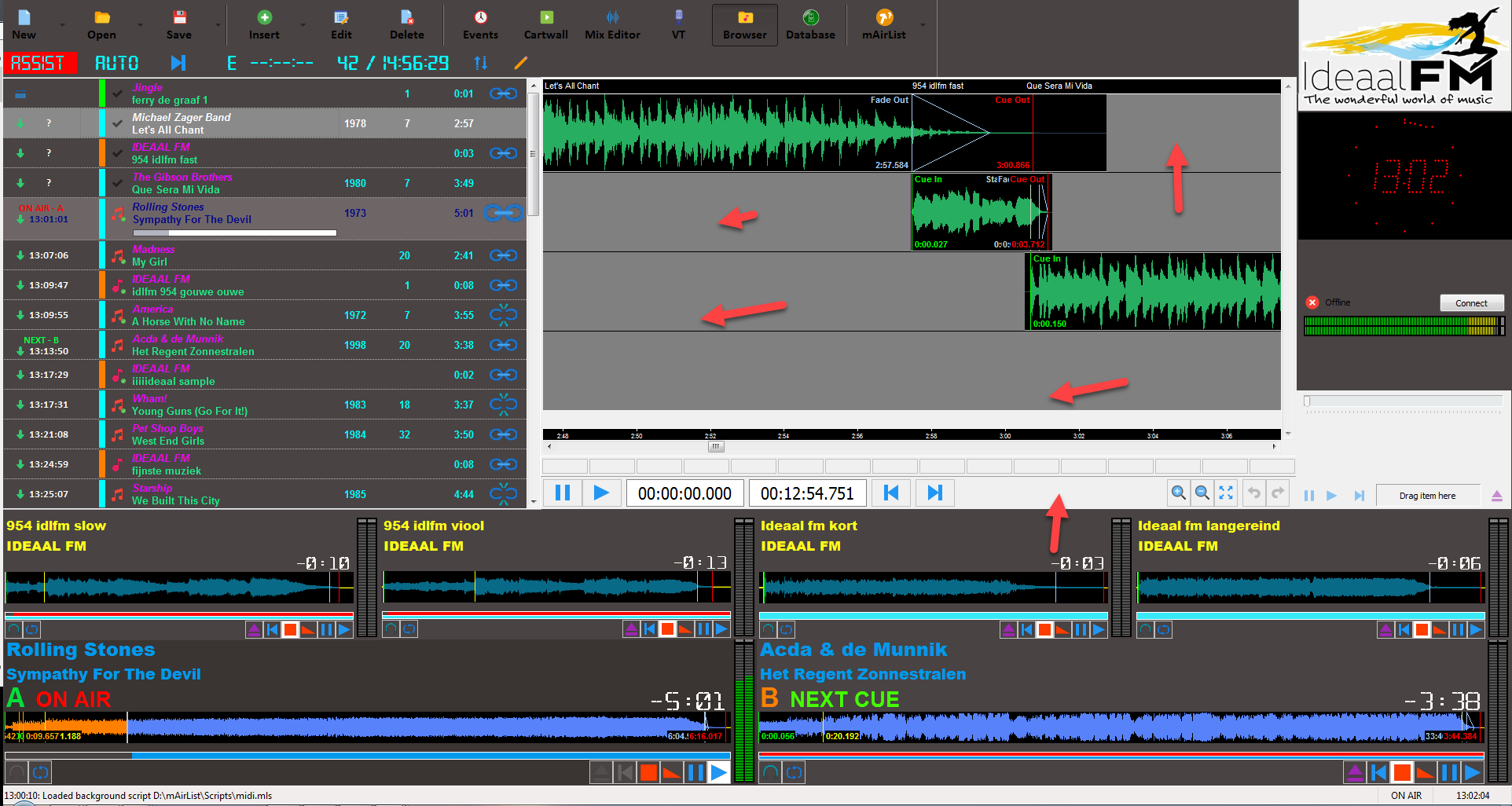
Task: Open the Mix Editor
Action: tap(612, 24)
